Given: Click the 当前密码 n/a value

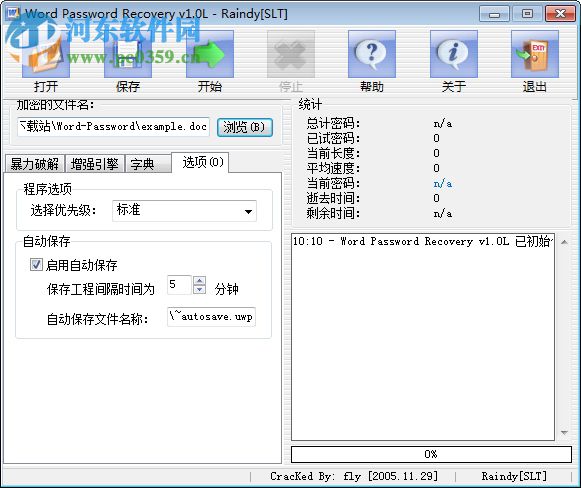Looking at the screenshot, I should [x=443, y=183].
